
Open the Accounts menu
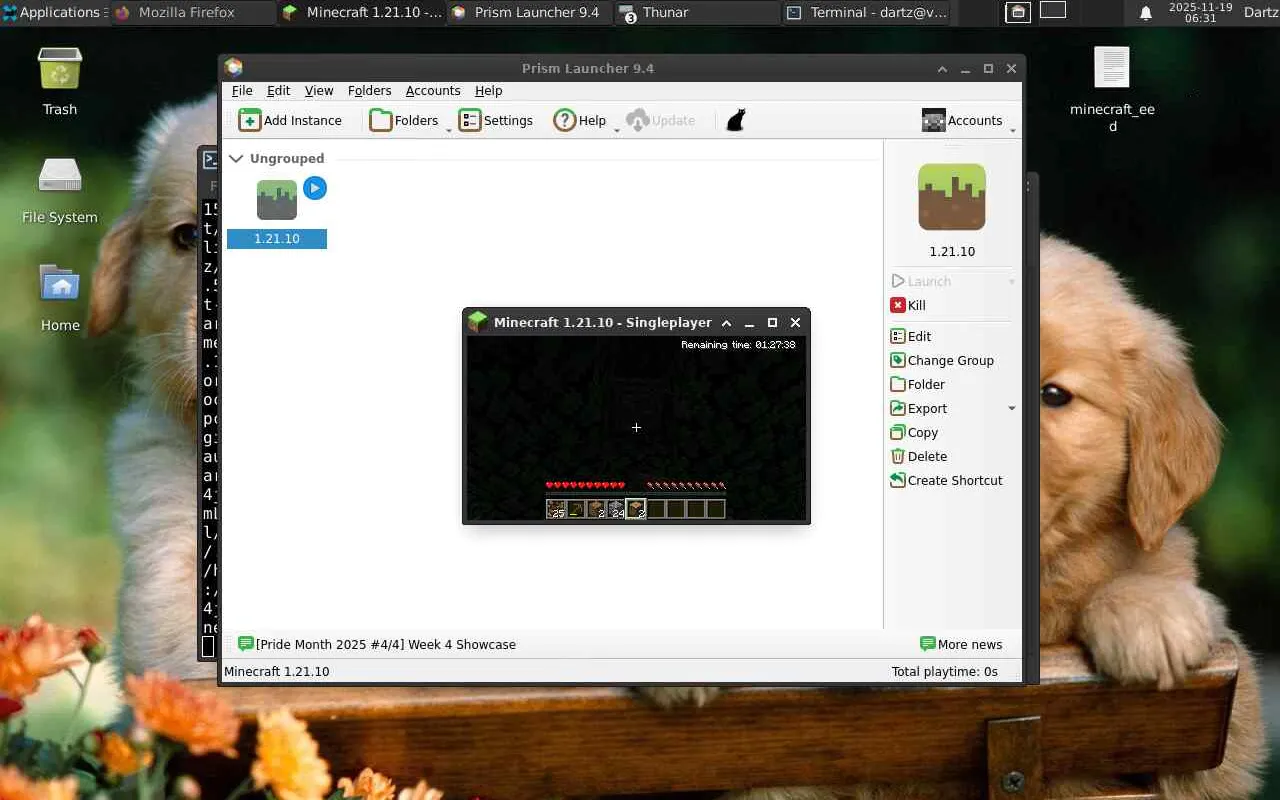[433, 90]
